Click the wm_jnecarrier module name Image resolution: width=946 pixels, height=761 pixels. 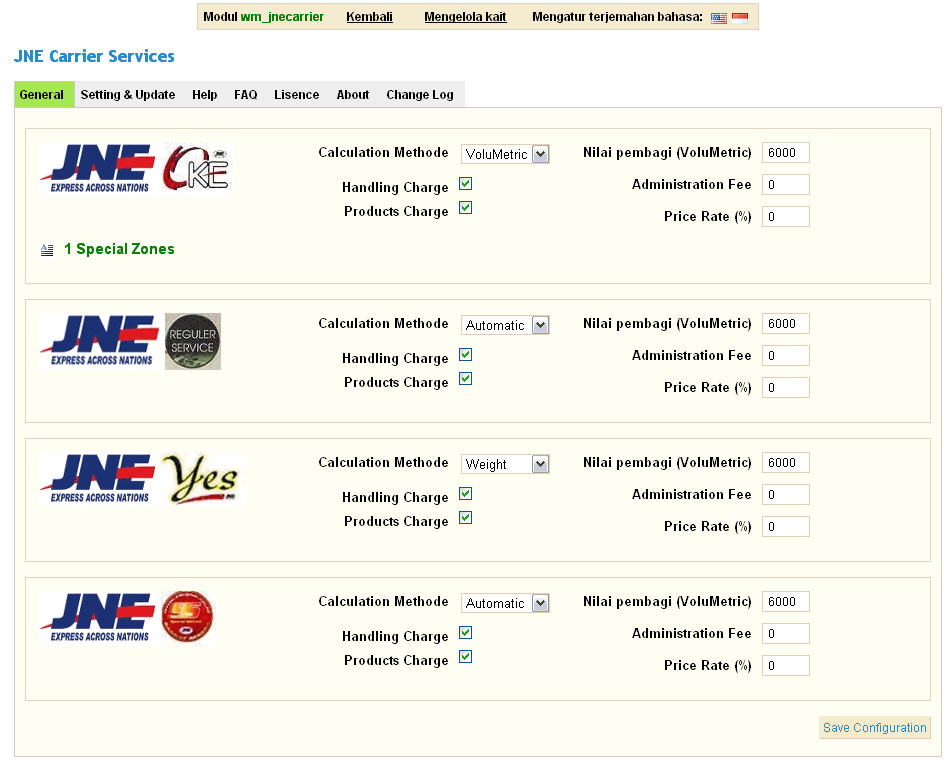[x=282, y=17]
